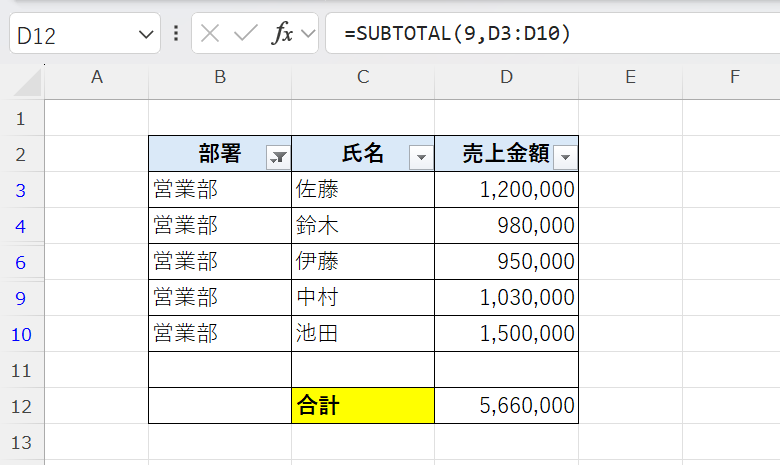Select column D header
780x465 pixels.
tap(506, 78)
